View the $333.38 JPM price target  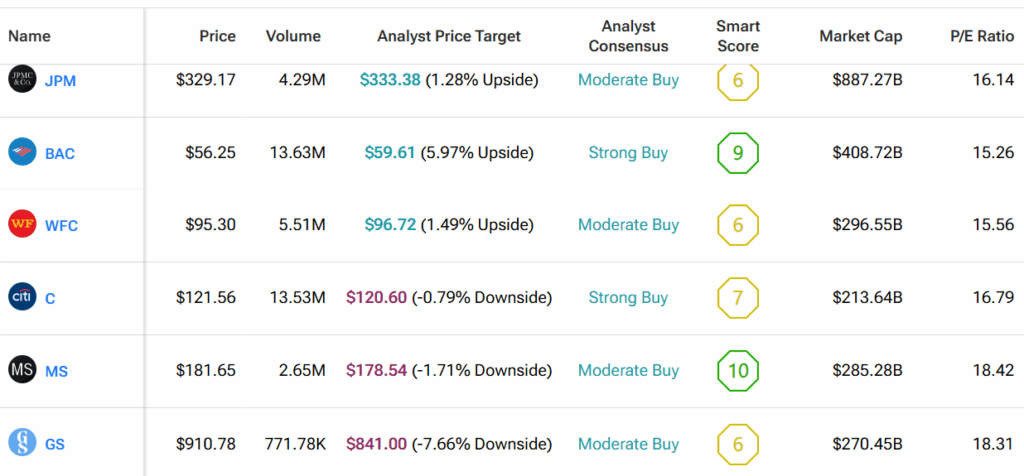pos(390,80)
